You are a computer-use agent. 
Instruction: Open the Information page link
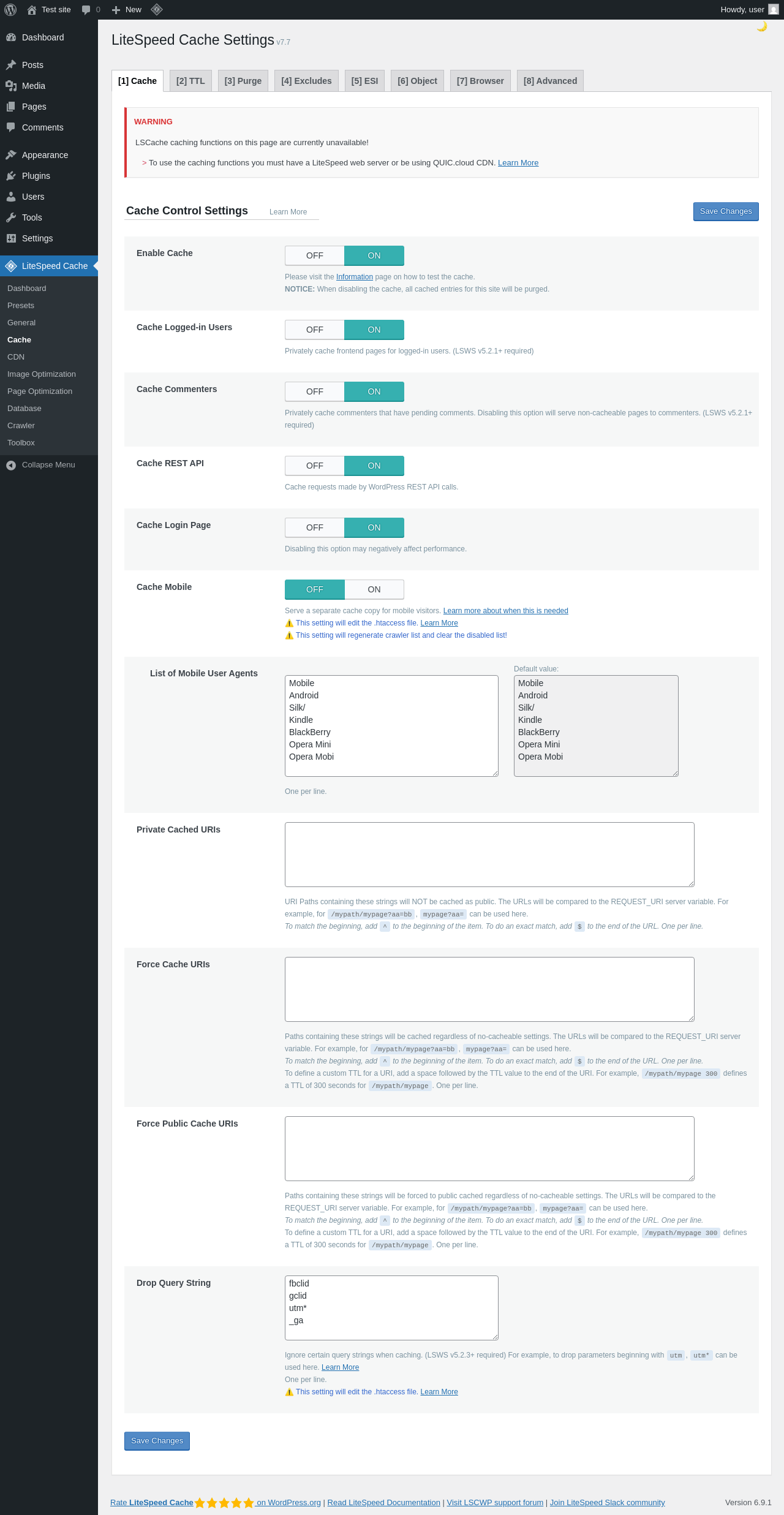355,277
